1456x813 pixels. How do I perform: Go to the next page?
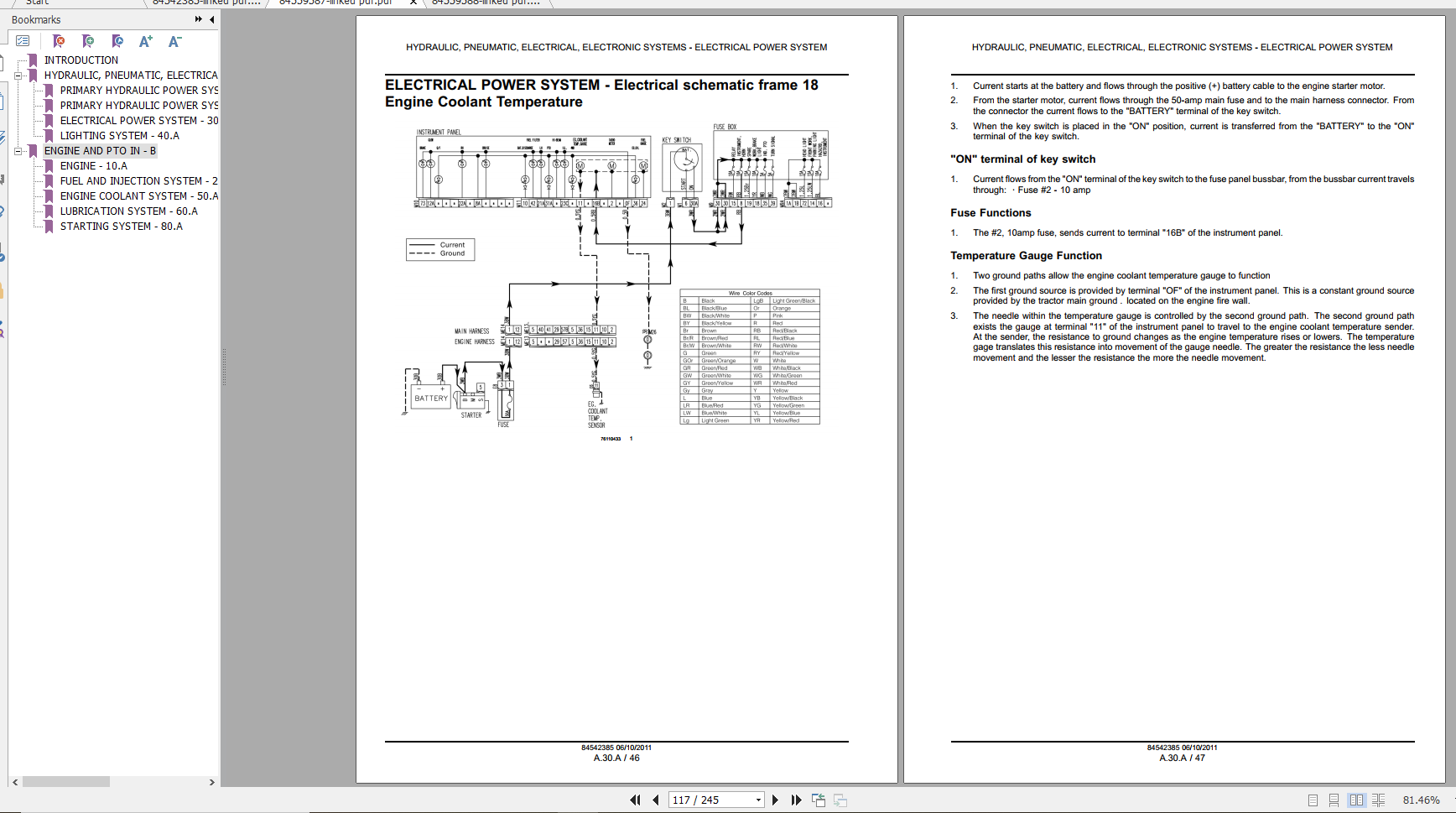(775, 800)
